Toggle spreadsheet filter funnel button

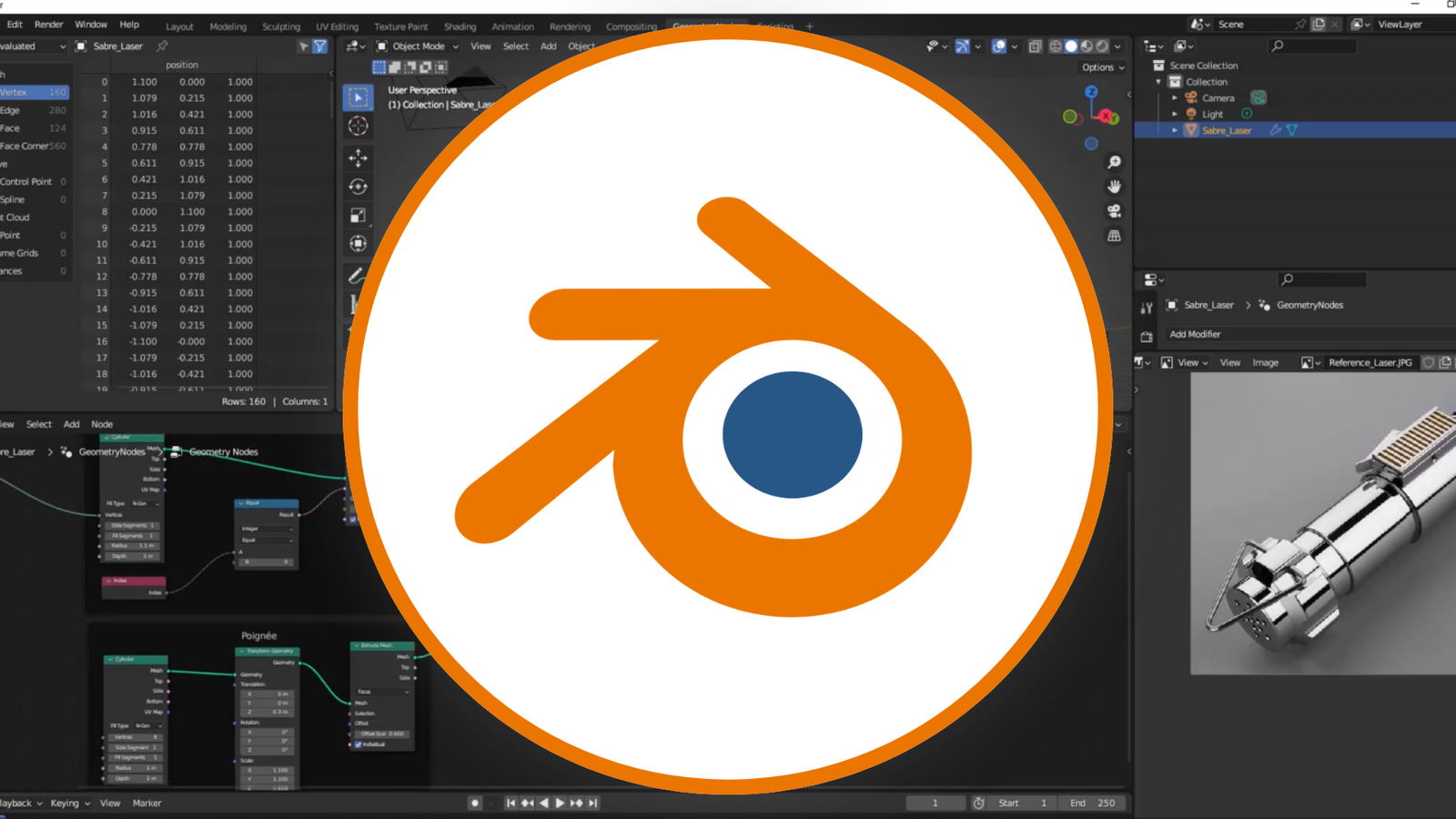(x=319, y=46)
